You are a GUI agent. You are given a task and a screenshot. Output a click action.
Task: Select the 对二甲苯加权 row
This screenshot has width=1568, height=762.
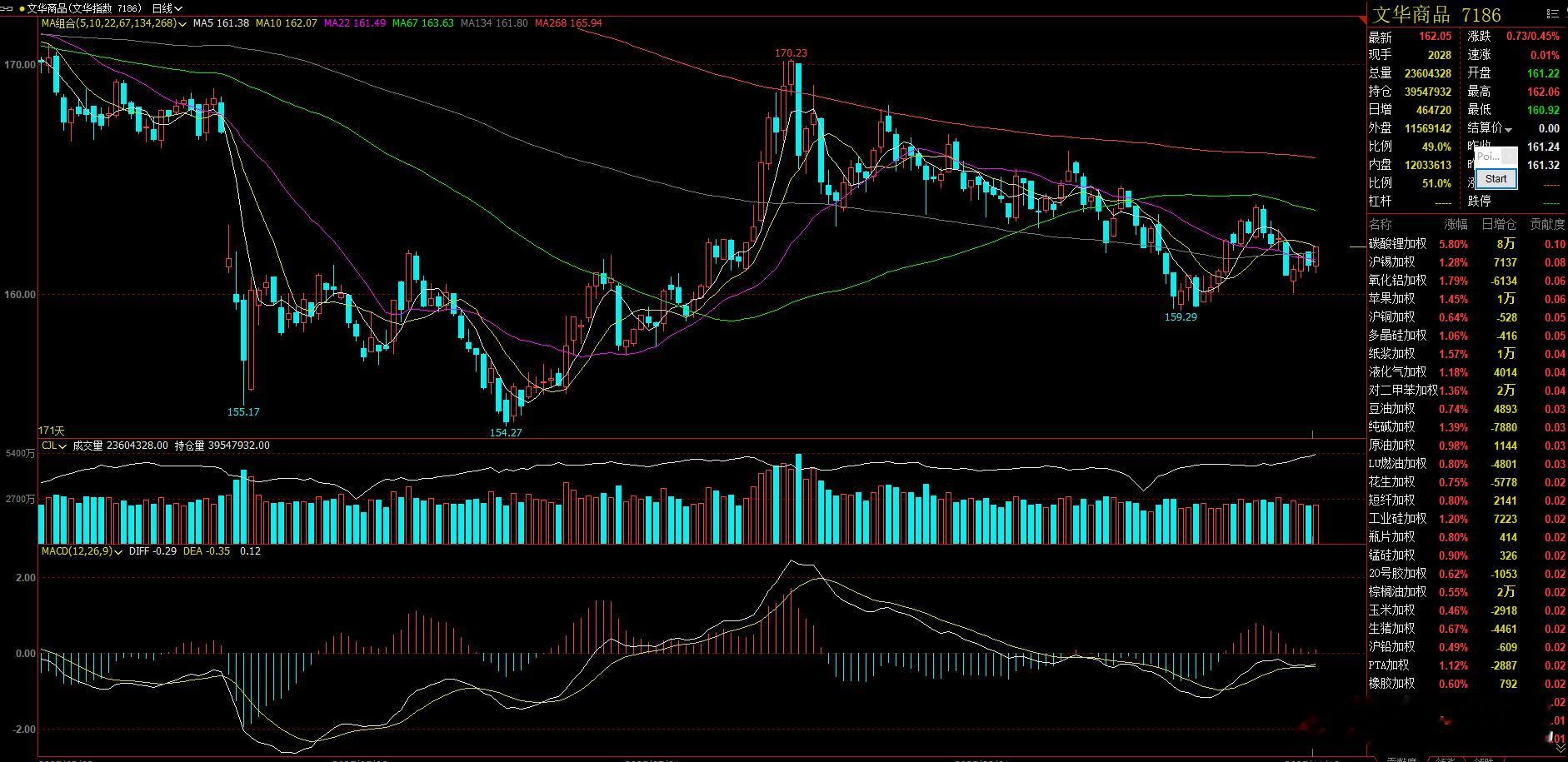point(1467,391)
